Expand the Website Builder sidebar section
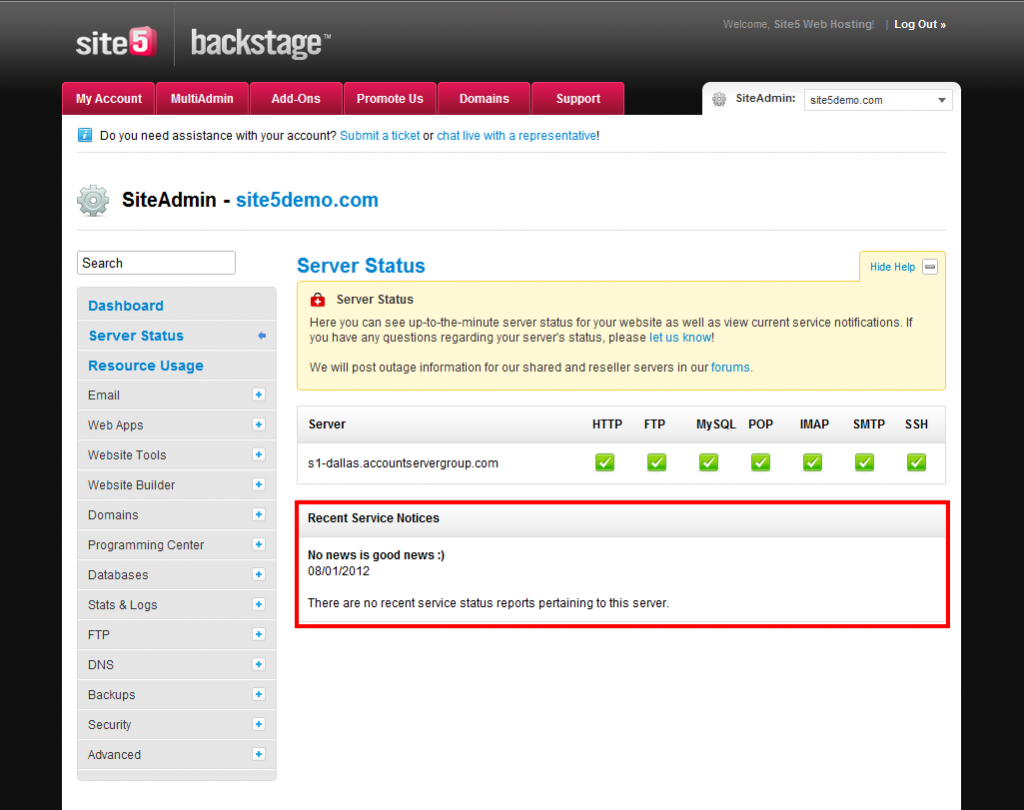This screenshot has height=810, width=1024. 259,485
